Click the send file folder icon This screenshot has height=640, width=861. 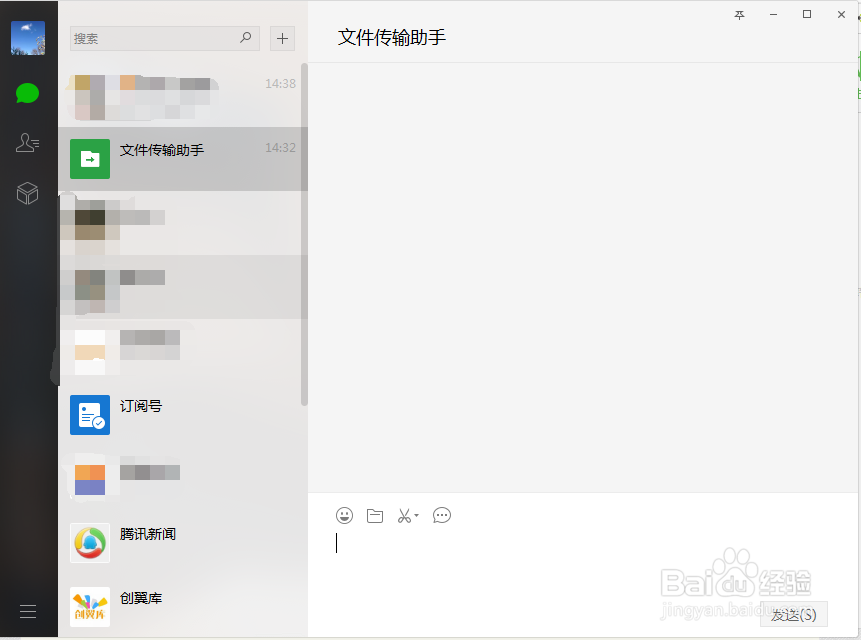(375, 515)
